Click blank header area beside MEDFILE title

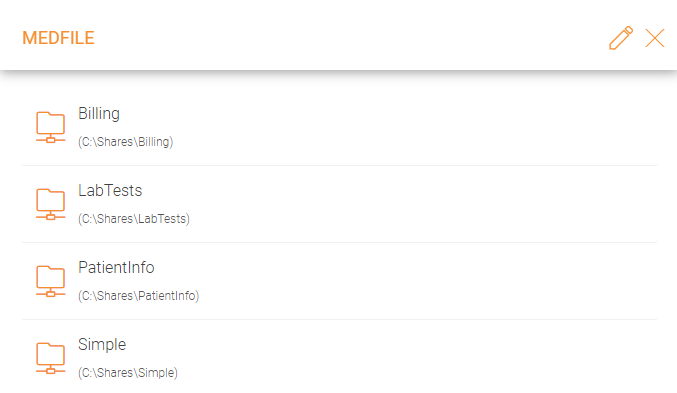(x=345, y=38)
